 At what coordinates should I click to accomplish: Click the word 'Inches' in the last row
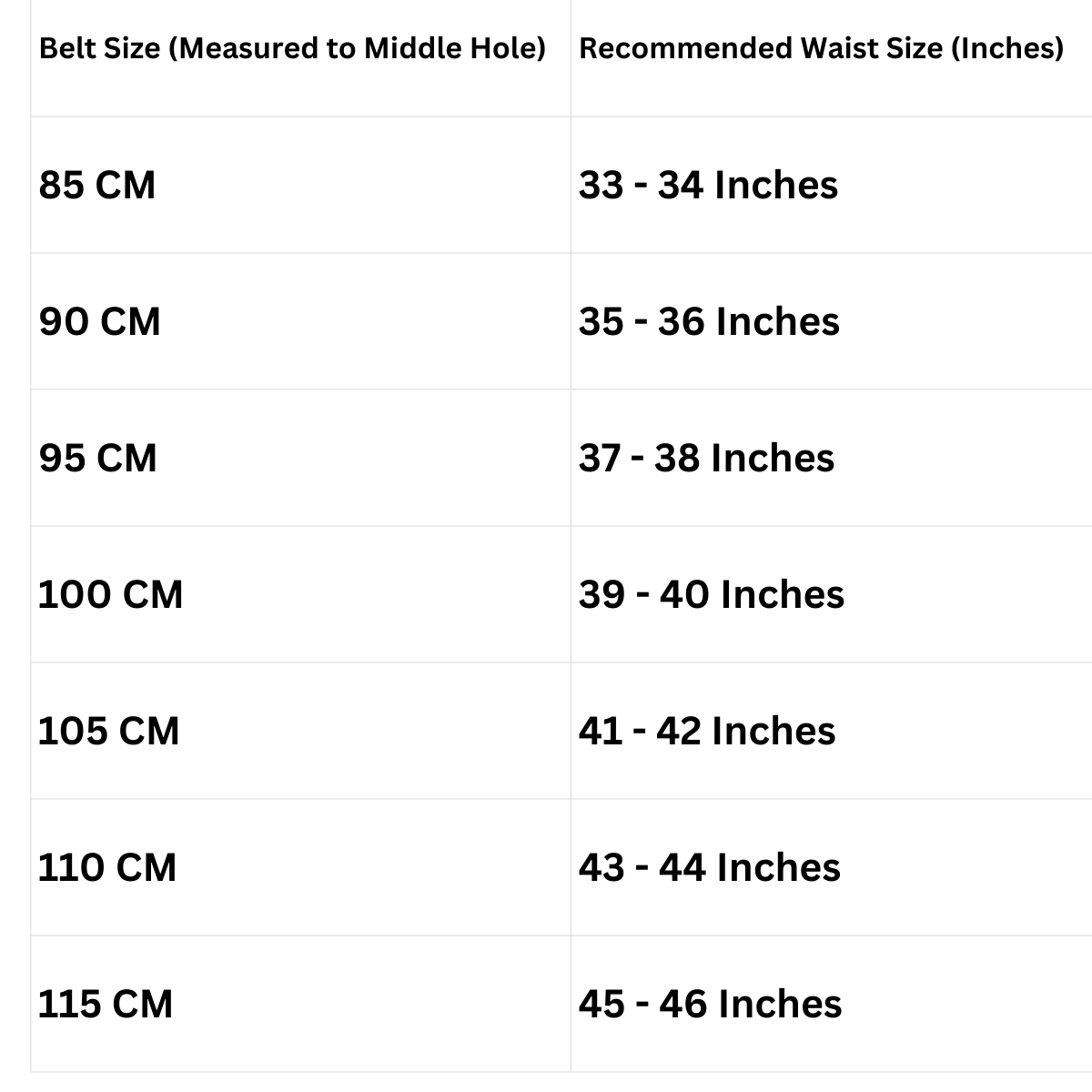780,1004
